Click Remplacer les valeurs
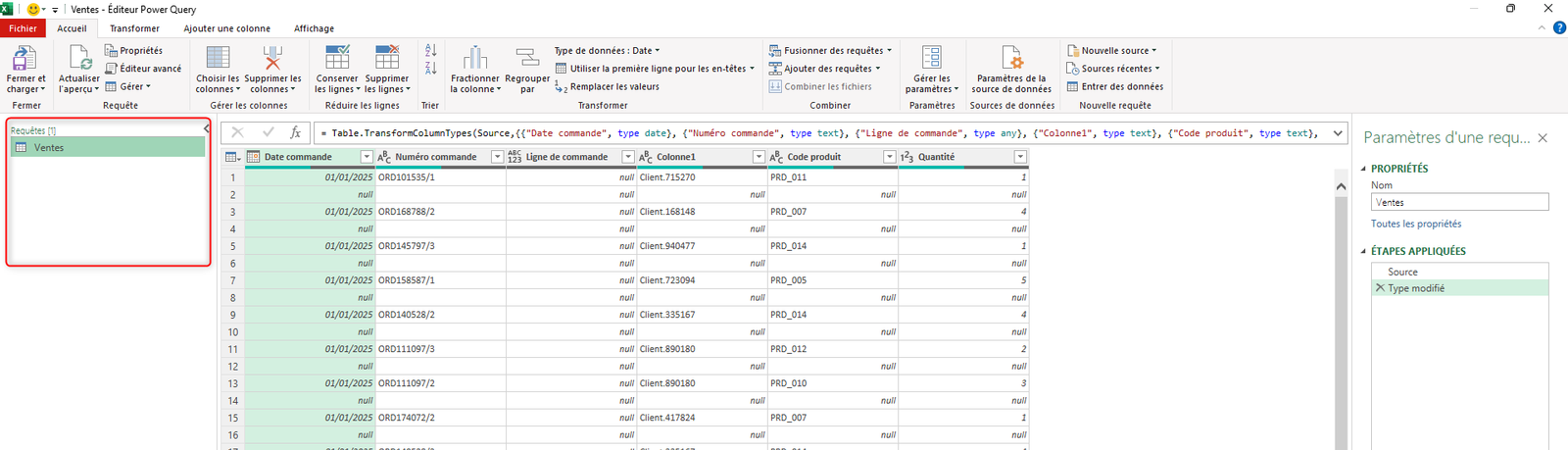 pos(607,86)
